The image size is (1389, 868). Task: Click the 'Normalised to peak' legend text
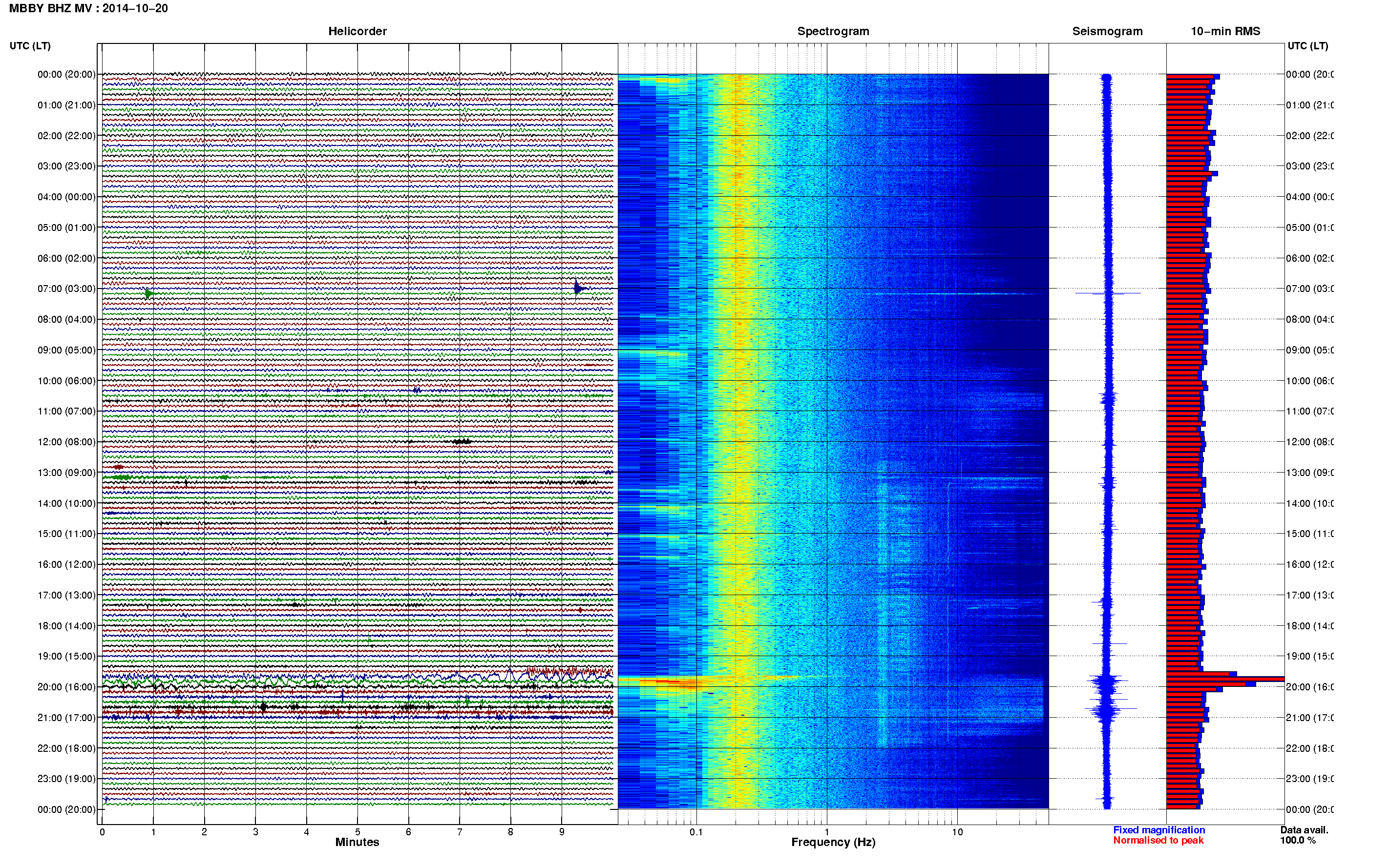1158,841
